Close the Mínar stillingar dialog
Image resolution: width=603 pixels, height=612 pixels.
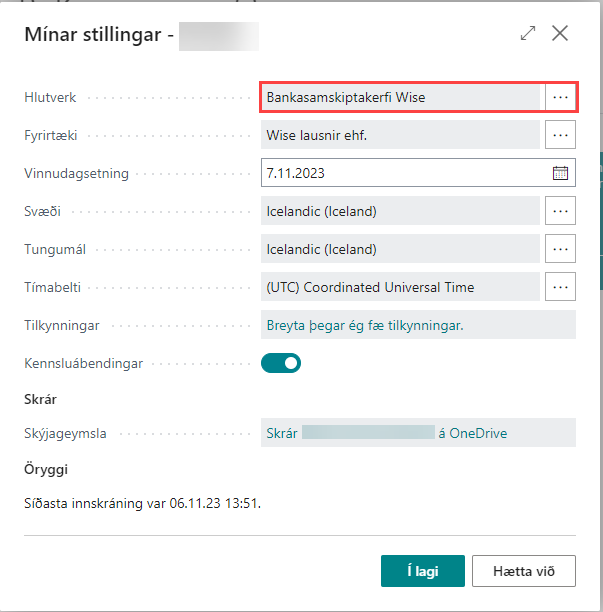(560, 33)
